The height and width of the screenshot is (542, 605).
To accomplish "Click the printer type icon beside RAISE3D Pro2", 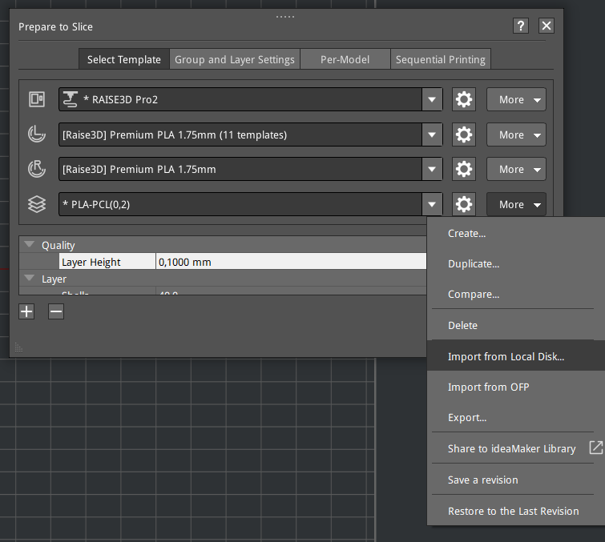I will (37, 100).
